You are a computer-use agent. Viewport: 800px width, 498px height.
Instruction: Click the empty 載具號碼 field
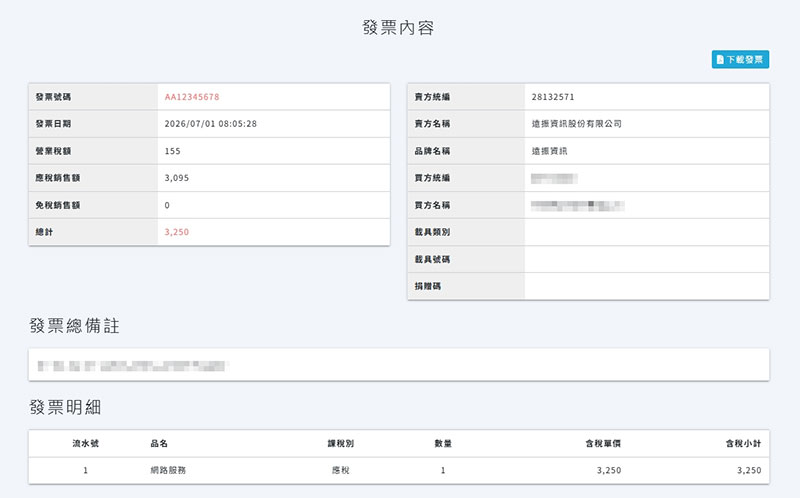646,259
